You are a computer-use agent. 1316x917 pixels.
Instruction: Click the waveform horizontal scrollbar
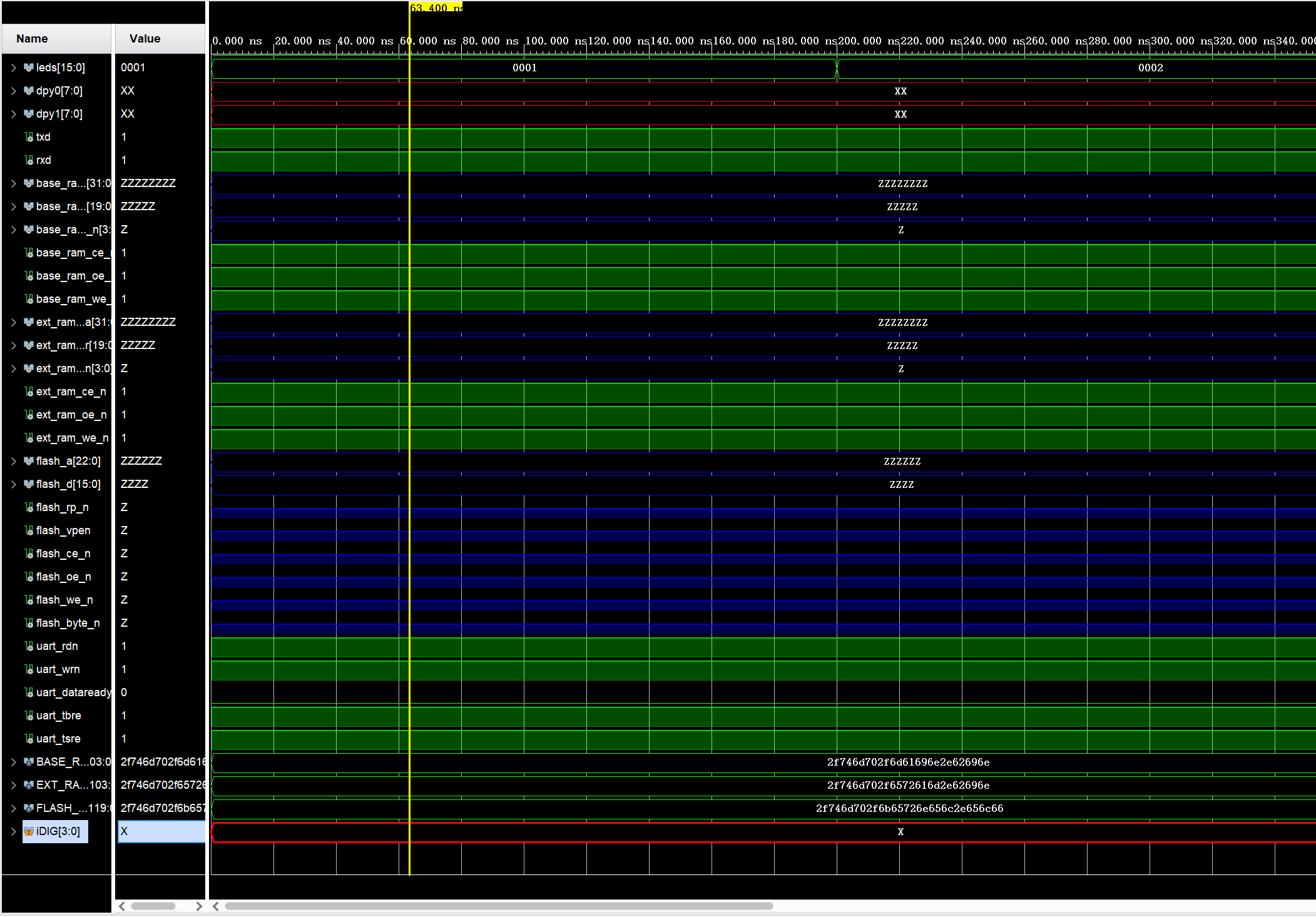498,906
